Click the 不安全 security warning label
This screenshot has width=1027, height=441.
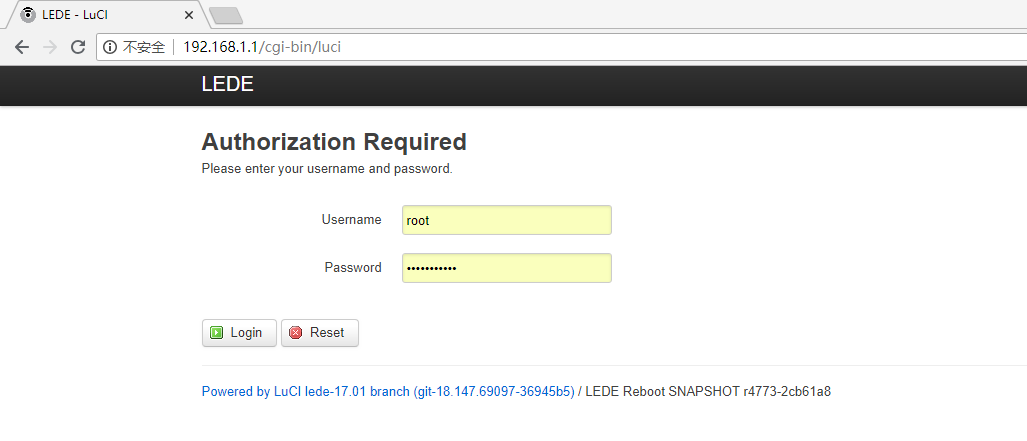(143, 47)
